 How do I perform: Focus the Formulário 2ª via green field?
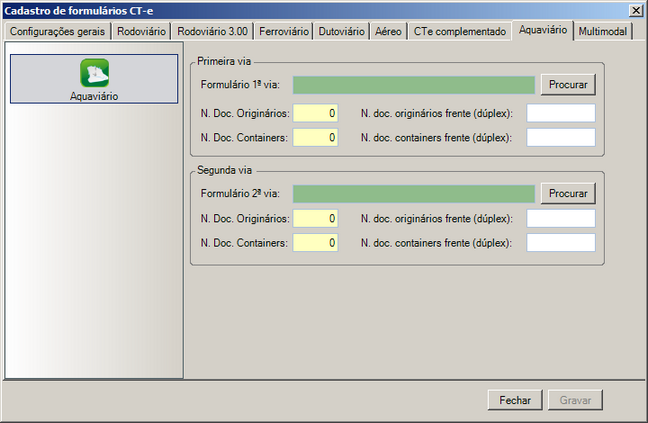point(414,193)
